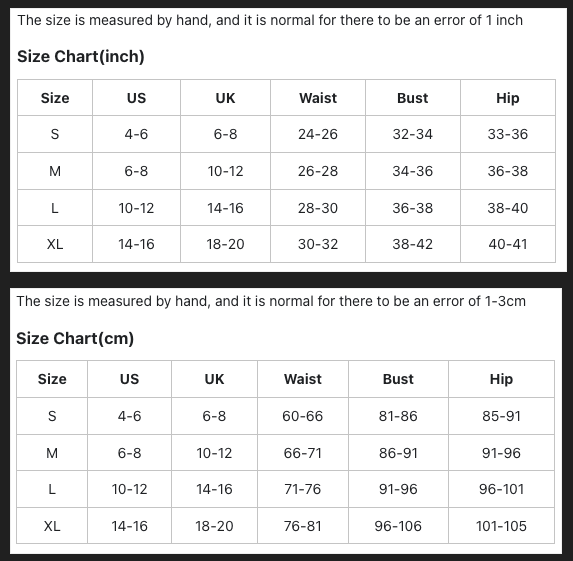Click the 1-3cm error note text

pyautogui.click(x=271, y=301)
